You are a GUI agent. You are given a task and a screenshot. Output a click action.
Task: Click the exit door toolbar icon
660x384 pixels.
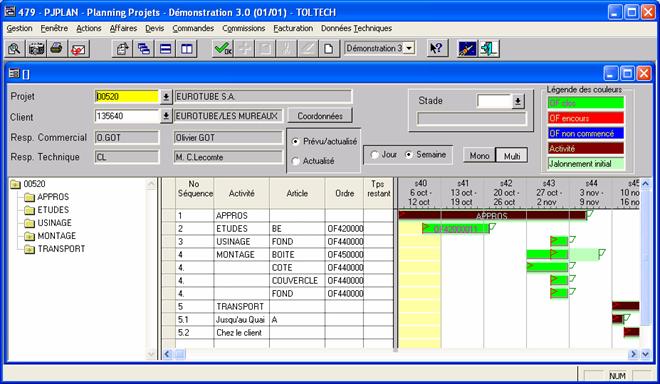coord(489,49)
